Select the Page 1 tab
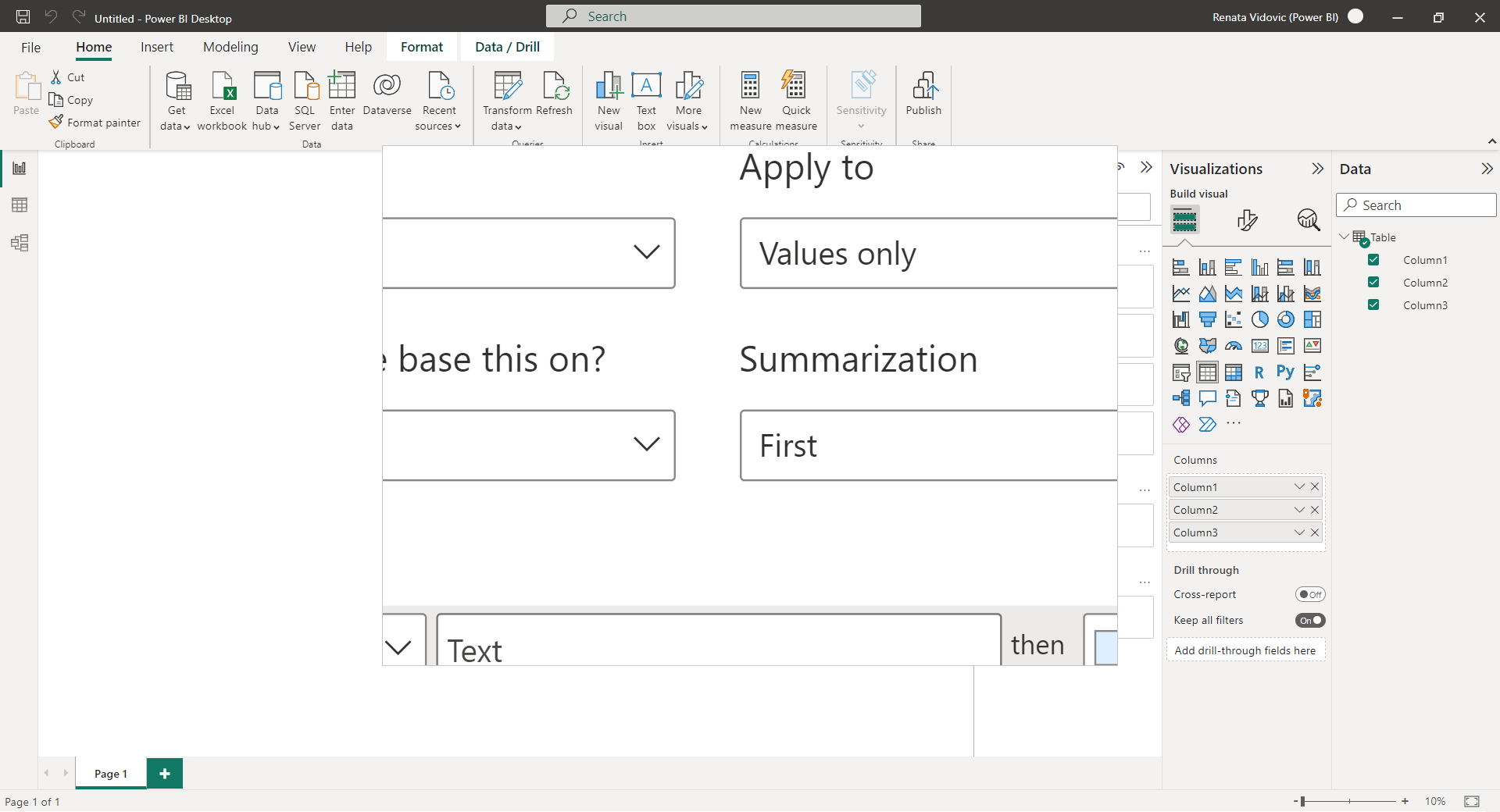Image resolution: width=1500 pixels, height=812 pixels. (x=111, y=774)
